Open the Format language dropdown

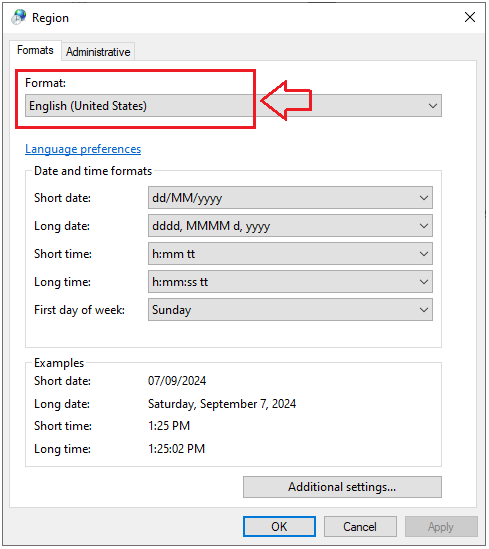[233, 106]
